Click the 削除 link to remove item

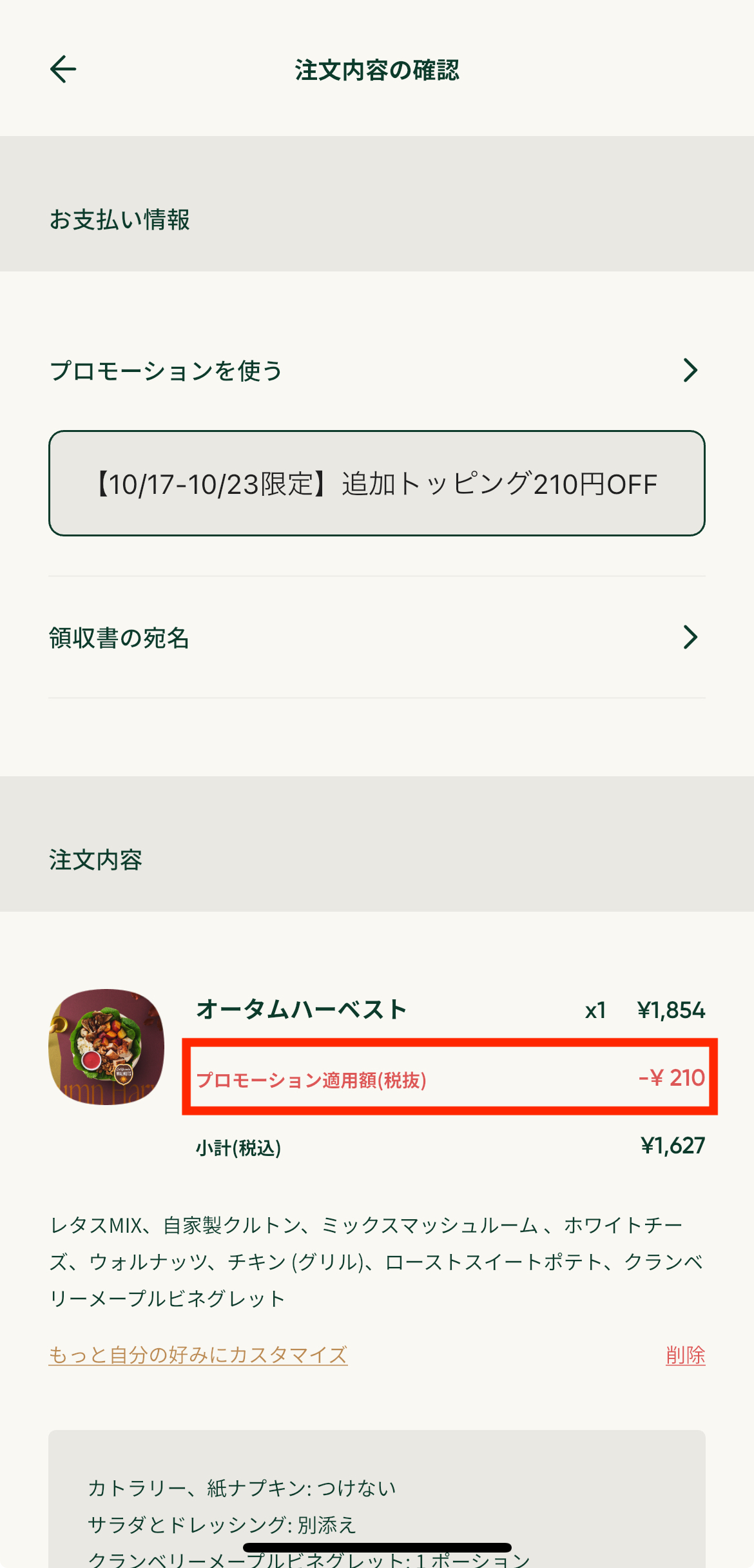tap(686, 1355)
